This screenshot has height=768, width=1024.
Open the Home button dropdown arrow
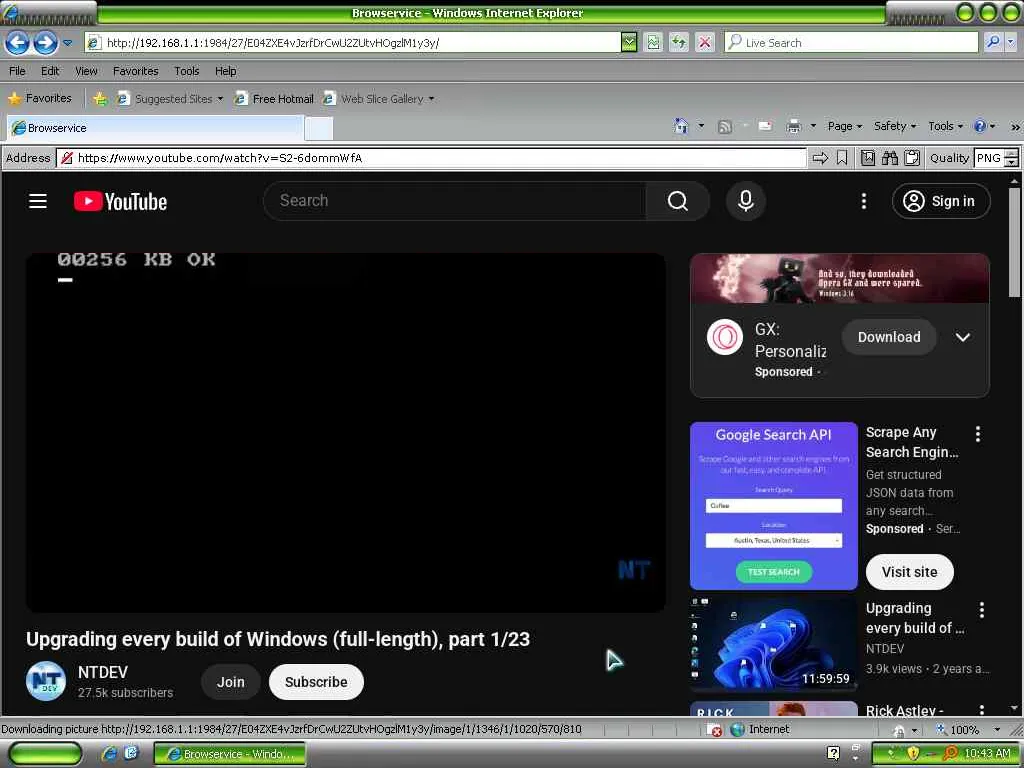[701, 125]
